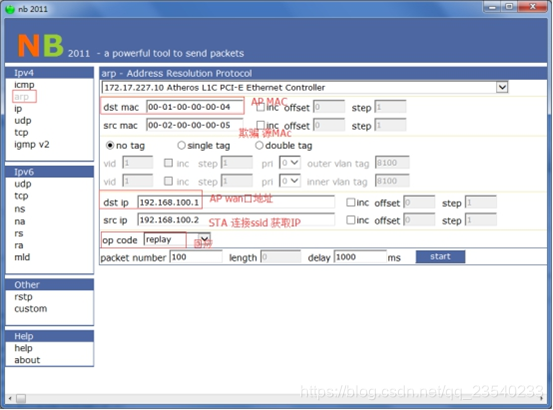This screenshot has width=553, height=410.
Task: Click the green nb 2011 title bar icon
Action: tap(10, 9)
